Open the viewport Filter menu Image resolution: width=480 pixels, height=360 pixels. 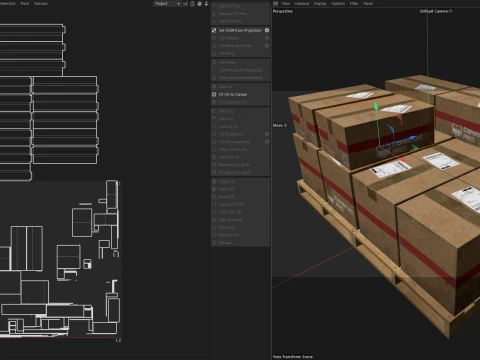[x=354, y=4]
